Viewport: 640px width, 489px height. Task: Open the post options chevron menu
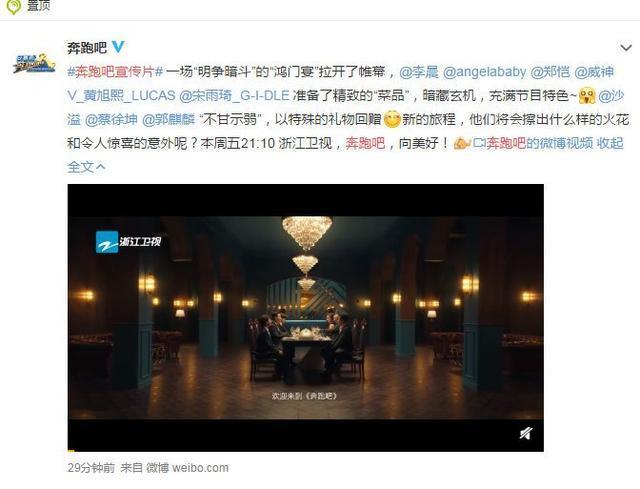(x=626, y=48)
